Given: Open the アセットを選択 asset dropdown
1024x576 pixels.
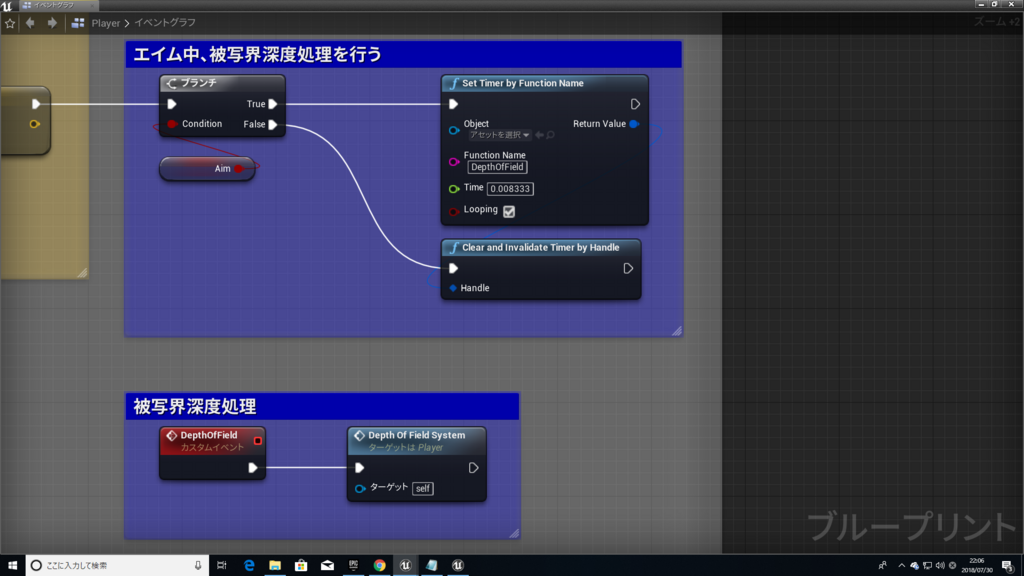Looking at the screenshot, I should [x=498, y=136].
